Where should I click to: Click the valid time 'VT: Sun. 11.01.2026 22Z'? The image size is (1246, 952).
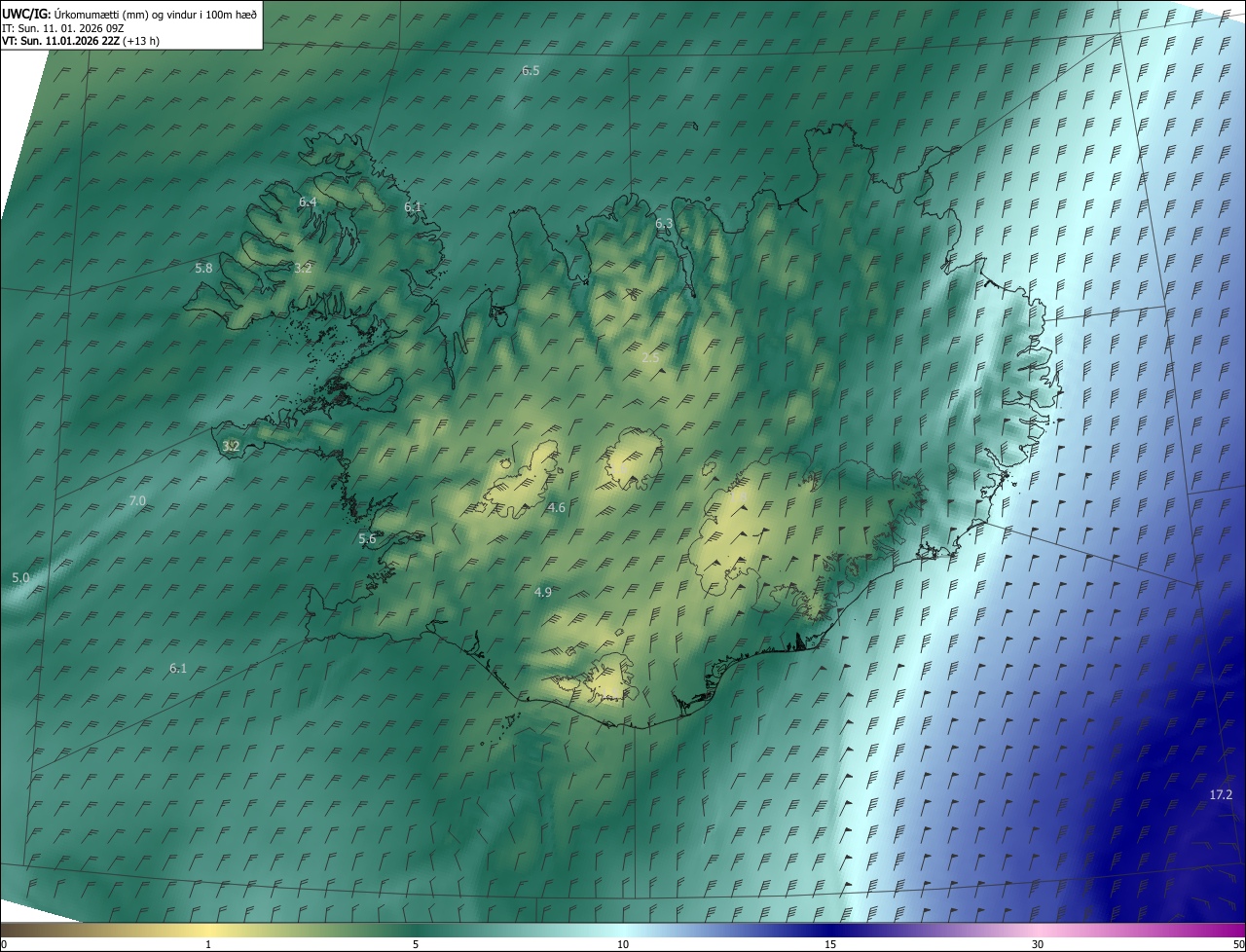60,41
